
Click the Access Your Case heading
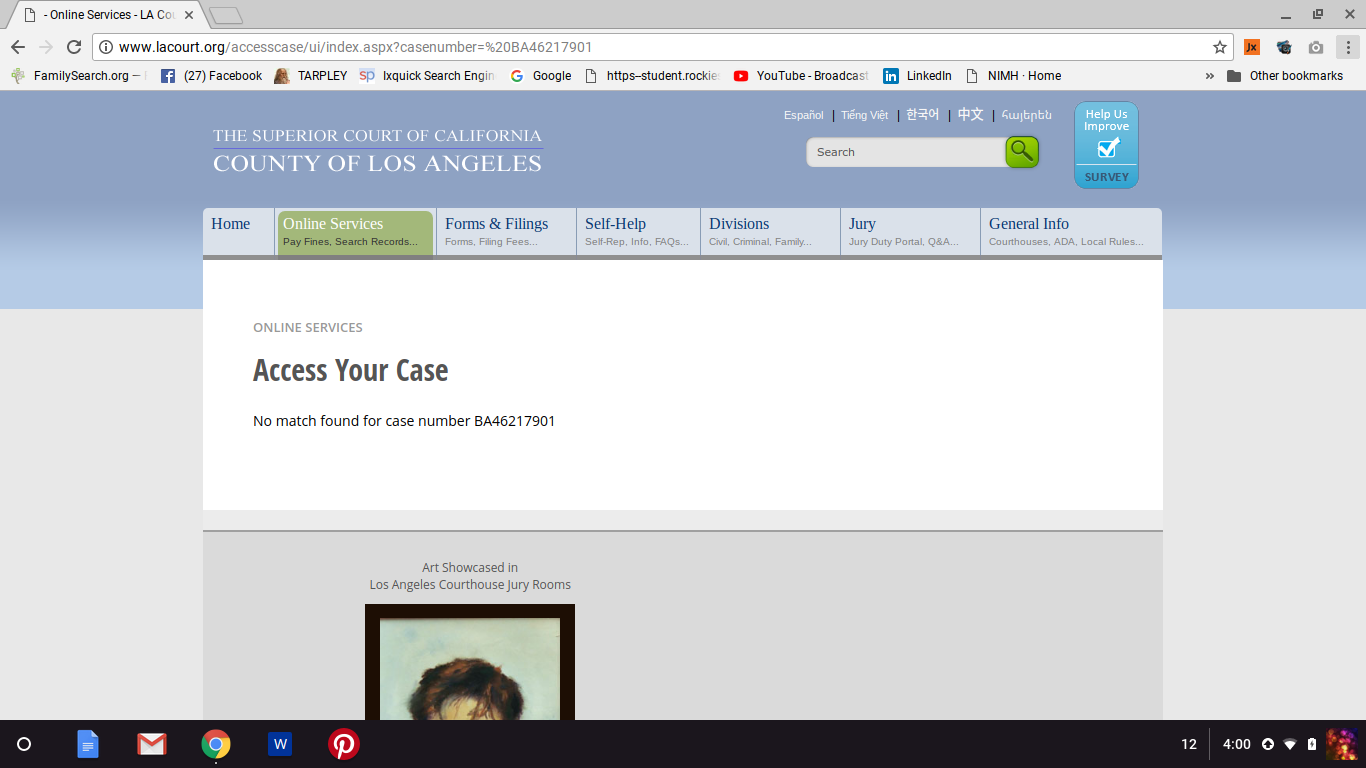click(x=351, y=370)
